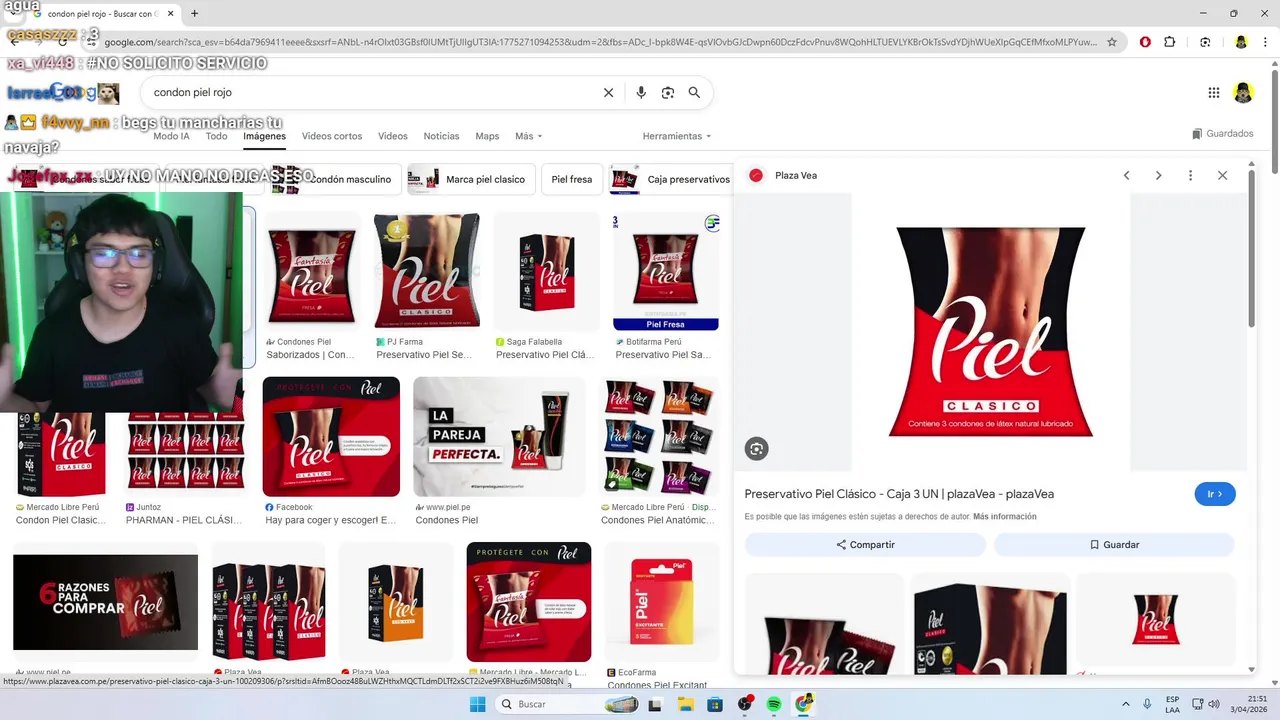Open OBS Studio from the taskbar
Image resolution: width=1280 pixels, height=720 pixels.
click(745, 704)
